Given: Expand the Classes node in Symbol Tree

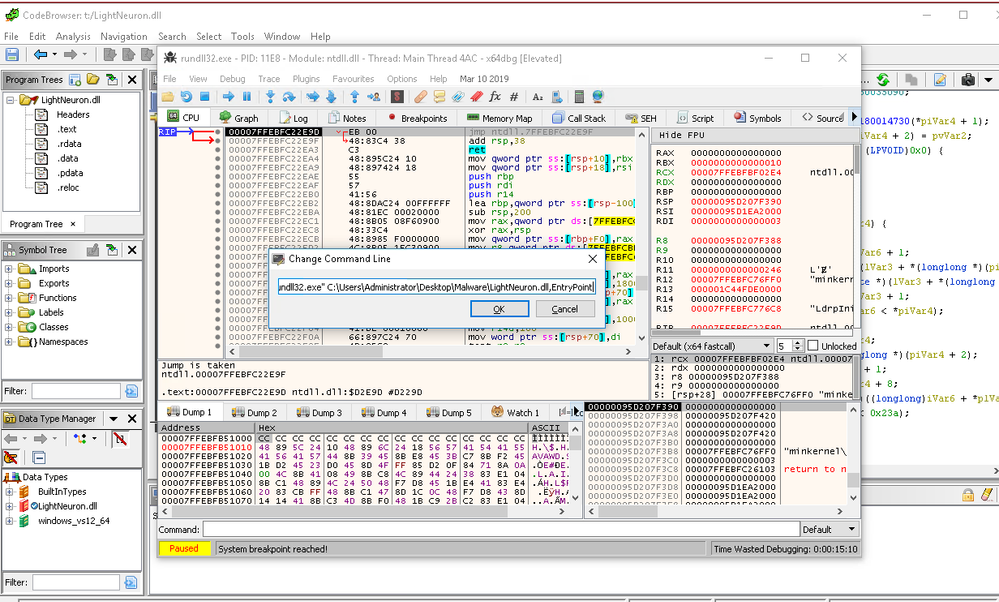Looking at the screenshot, I should 9,327.
